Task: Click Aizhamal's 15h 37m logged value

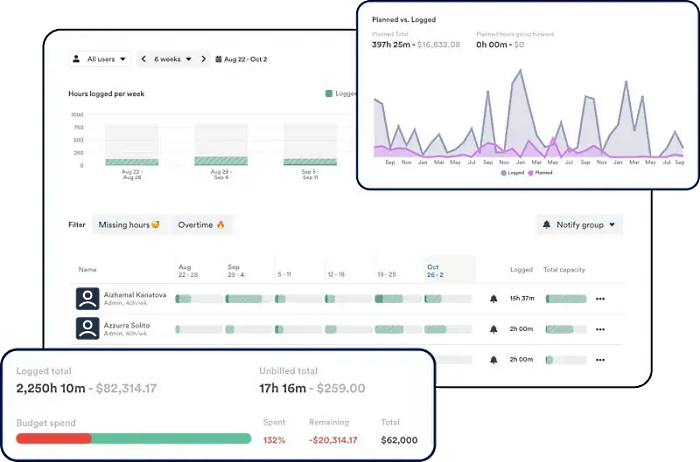Action: click(522, 298)
